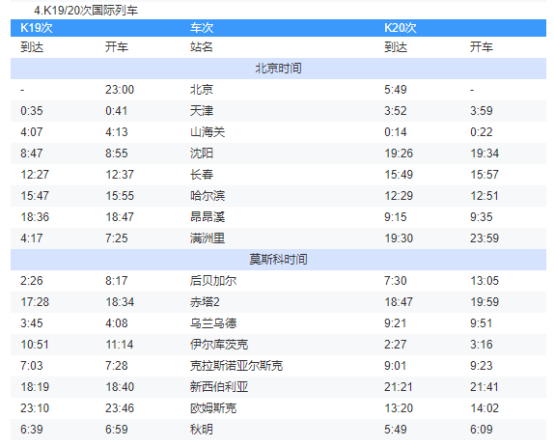Select station name 北京
554x443 pixels.
201,89
